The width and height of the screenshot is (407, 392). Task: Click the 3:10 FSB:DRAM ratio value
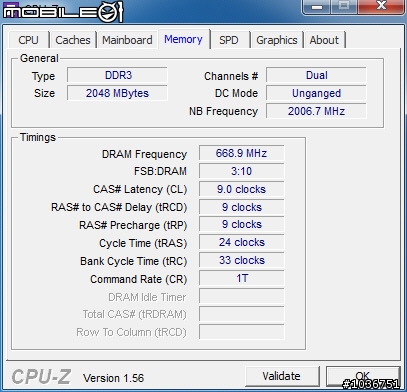(242, 171)
